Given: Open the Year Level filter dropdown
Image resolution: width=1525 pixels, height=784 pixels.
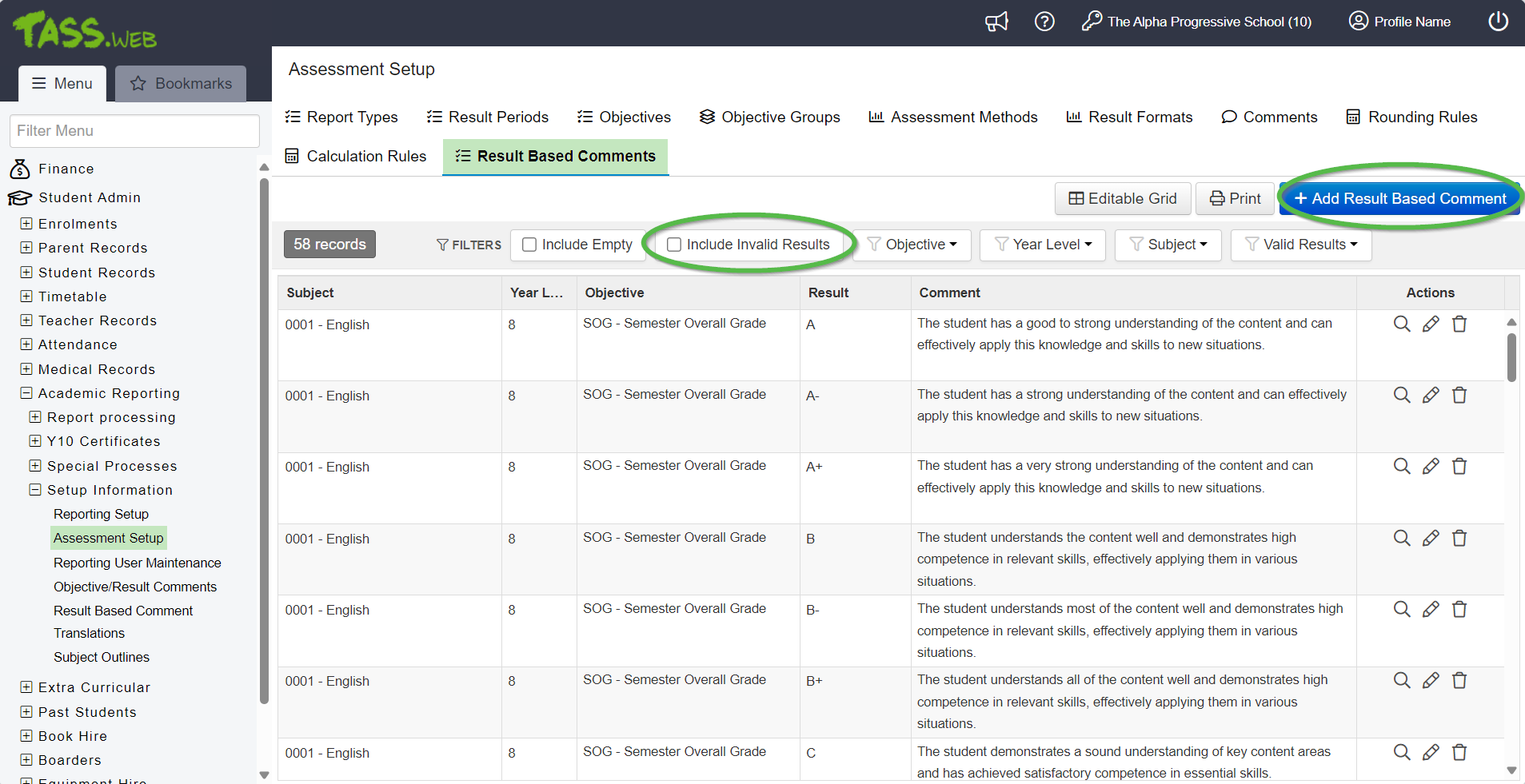Looking at the screenshot, I should tap(1043, 245).
